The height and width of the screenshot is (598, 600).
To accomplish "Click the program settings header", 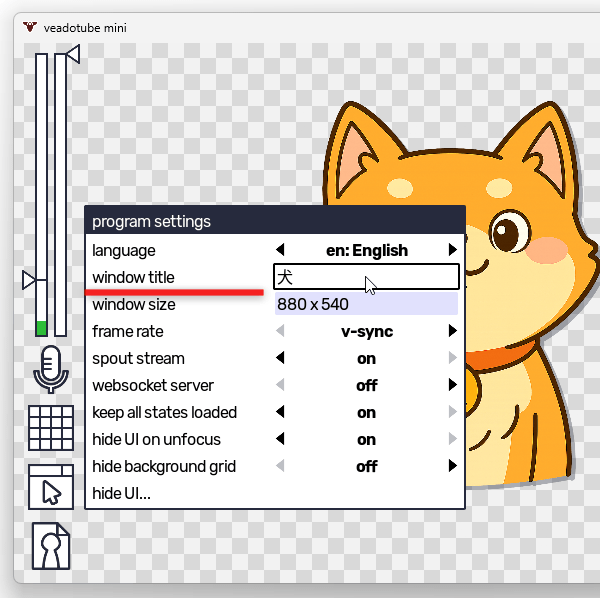I will coord(275,220).
